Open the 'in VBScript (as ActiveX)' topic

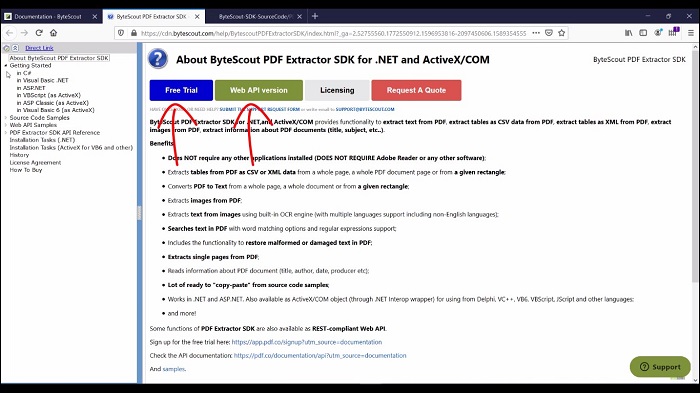[49, 95]
